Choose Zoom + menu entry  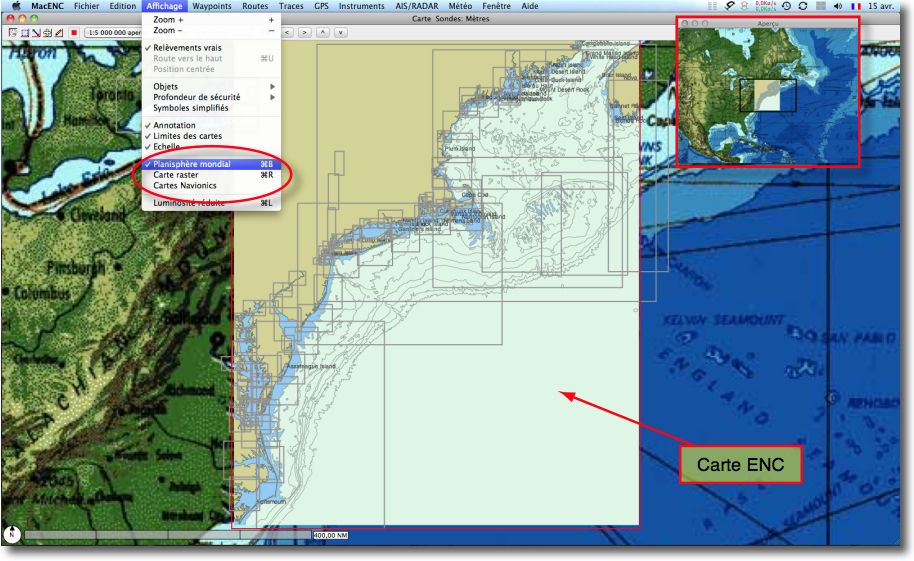click(211, 20)
